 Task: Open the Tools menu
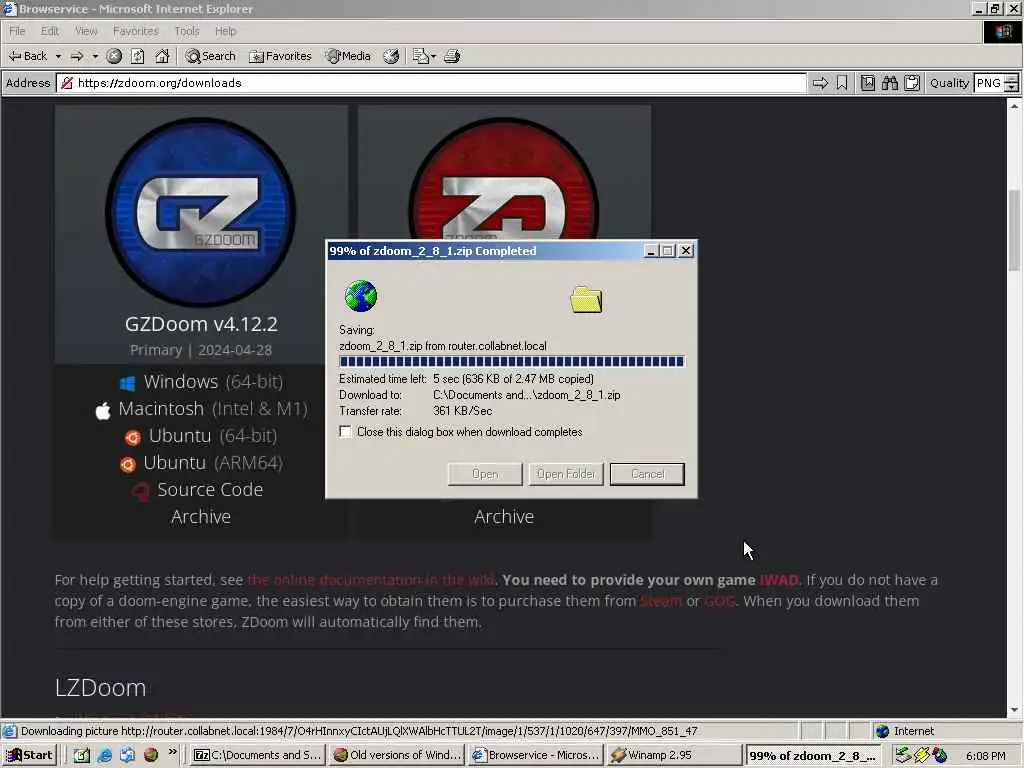coord(186,31)
